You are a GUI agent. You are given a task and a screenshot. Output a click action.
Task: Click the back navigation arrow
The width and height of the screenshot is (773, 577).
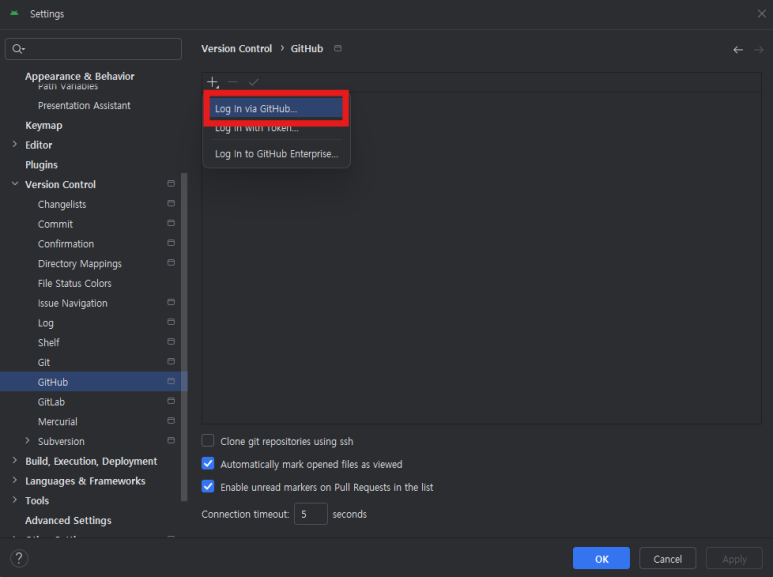pos(738,50)
